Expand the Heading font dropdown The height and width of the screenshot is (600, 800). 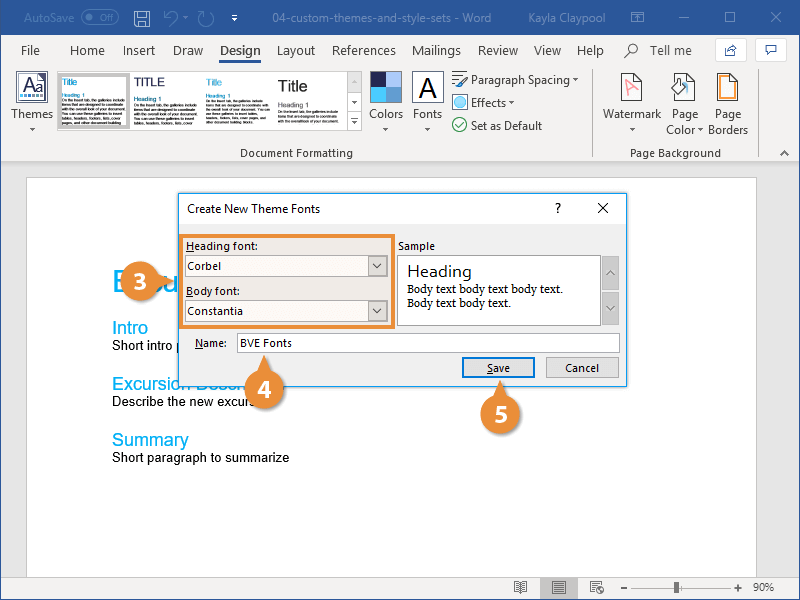377,266
